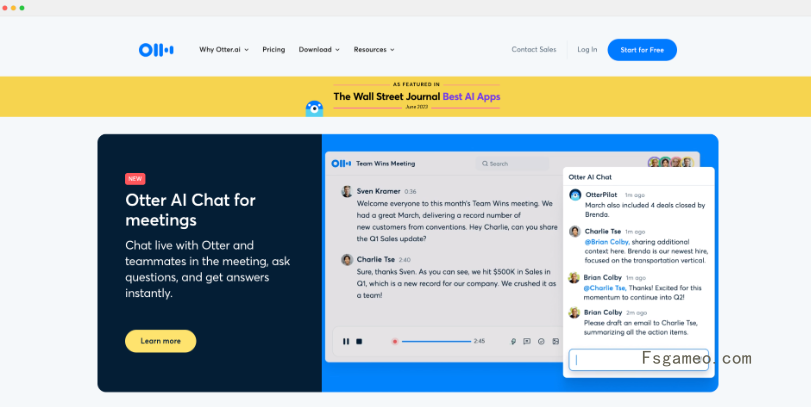Click the @Charlie Tse mention link
The height and width of the screenshot is (407, 811).
[605, 288]
